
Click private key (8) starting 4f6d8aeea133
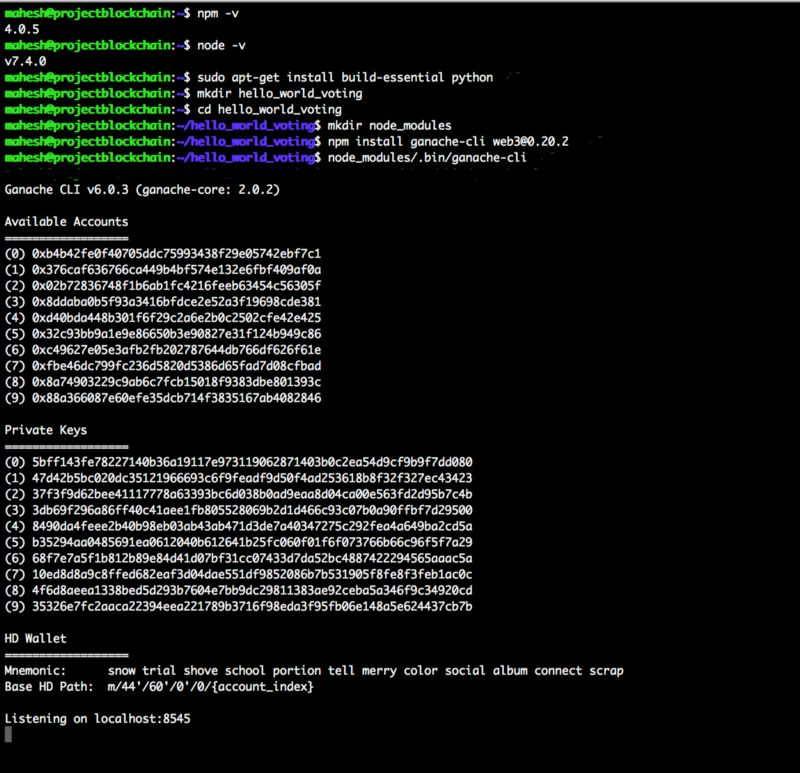(252, 591)
